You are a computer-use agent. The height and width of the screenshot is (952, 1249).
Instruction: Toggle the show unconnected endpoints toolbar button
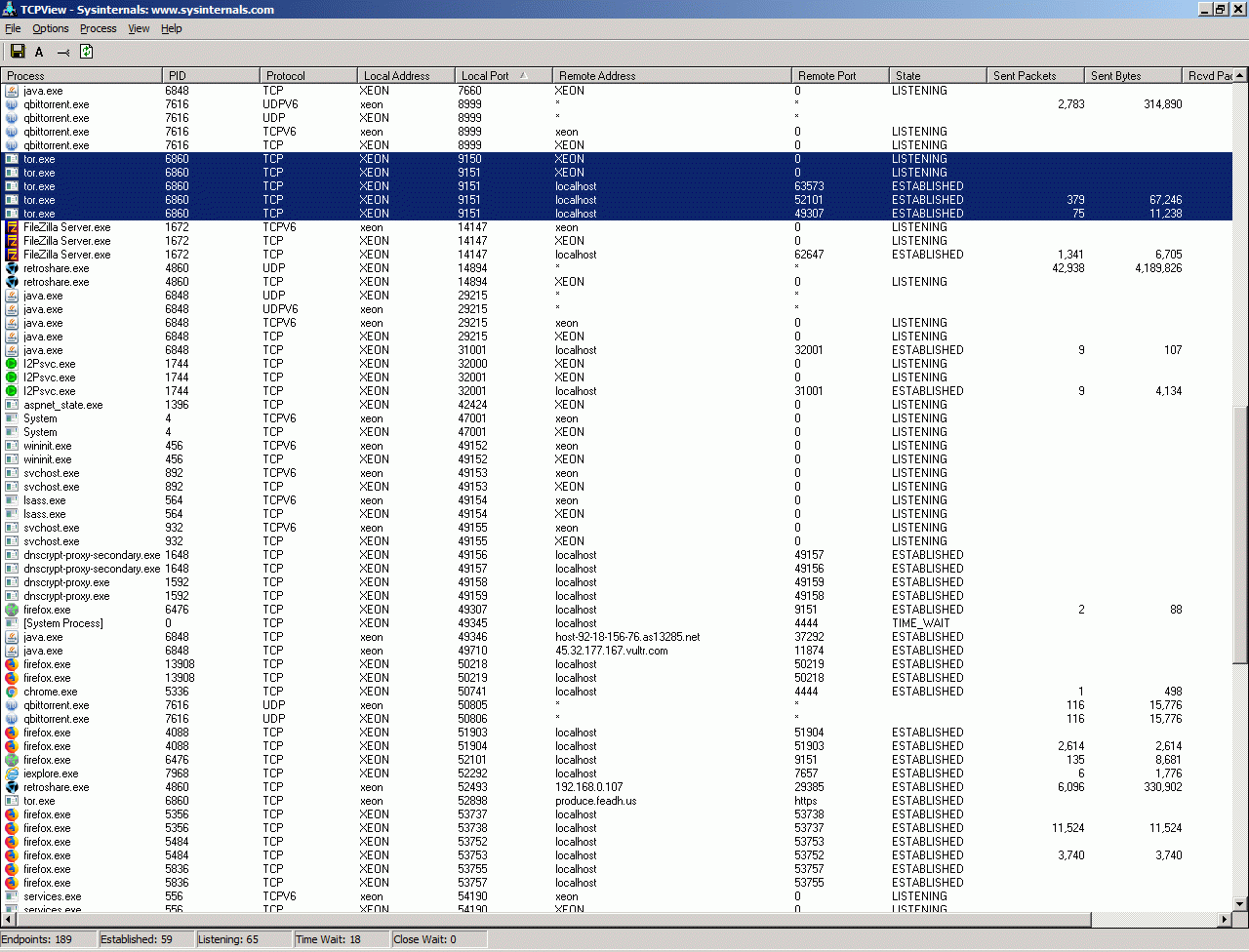[x=63, y=52]
